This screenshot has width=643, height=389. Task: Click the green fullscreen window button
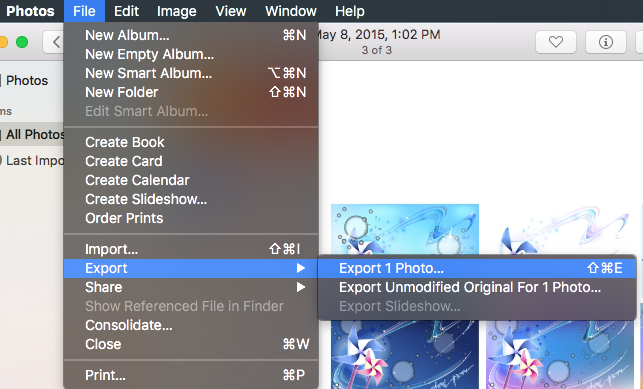[22, 42]
